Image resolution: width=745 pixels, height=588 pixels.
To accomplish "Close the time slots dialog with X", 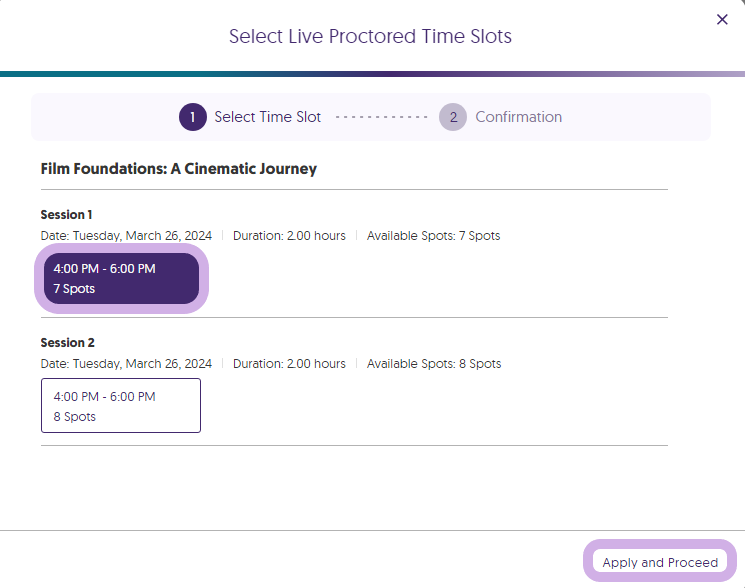I will pyautogui.click(x=722, y=19).
